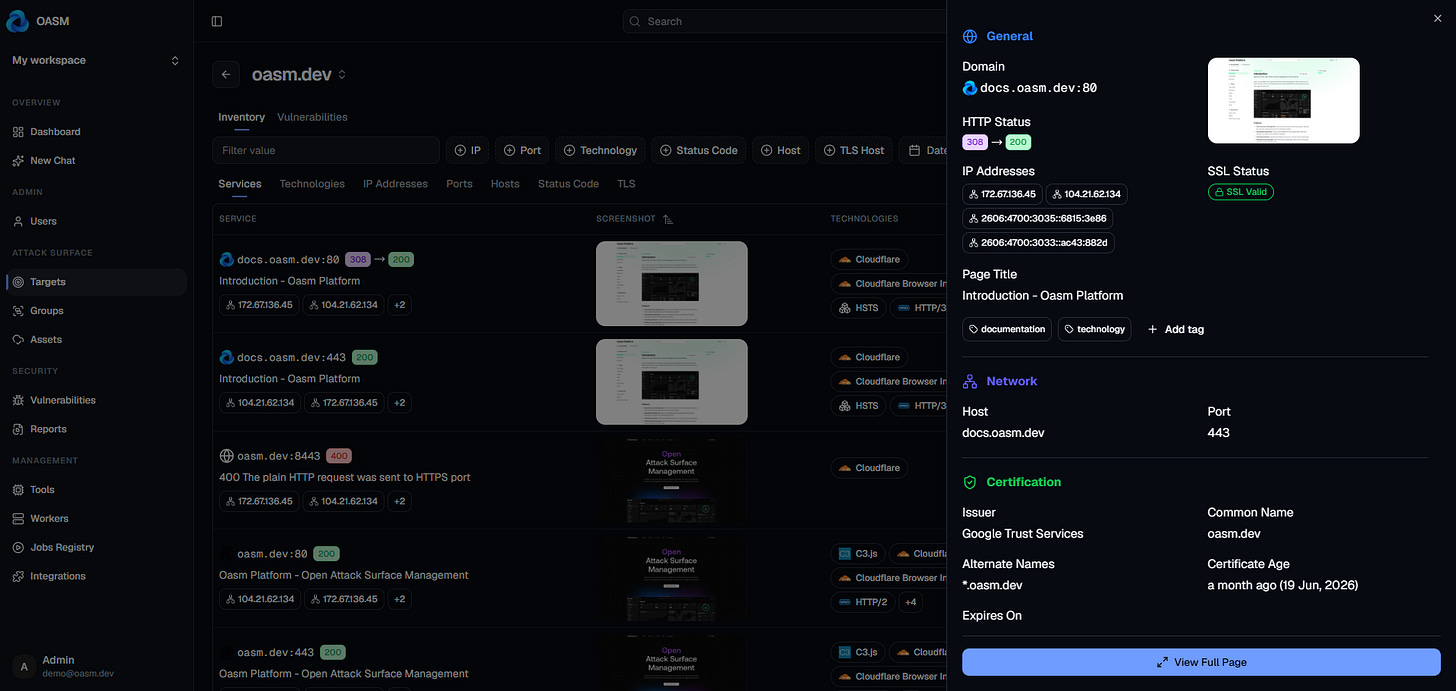Image resolution: width=1456 pixels, height=691 pixels.
Task: Click IPv6 2606:4700:3033::ac43:882d chip
Action: [x=1038, y=242]
